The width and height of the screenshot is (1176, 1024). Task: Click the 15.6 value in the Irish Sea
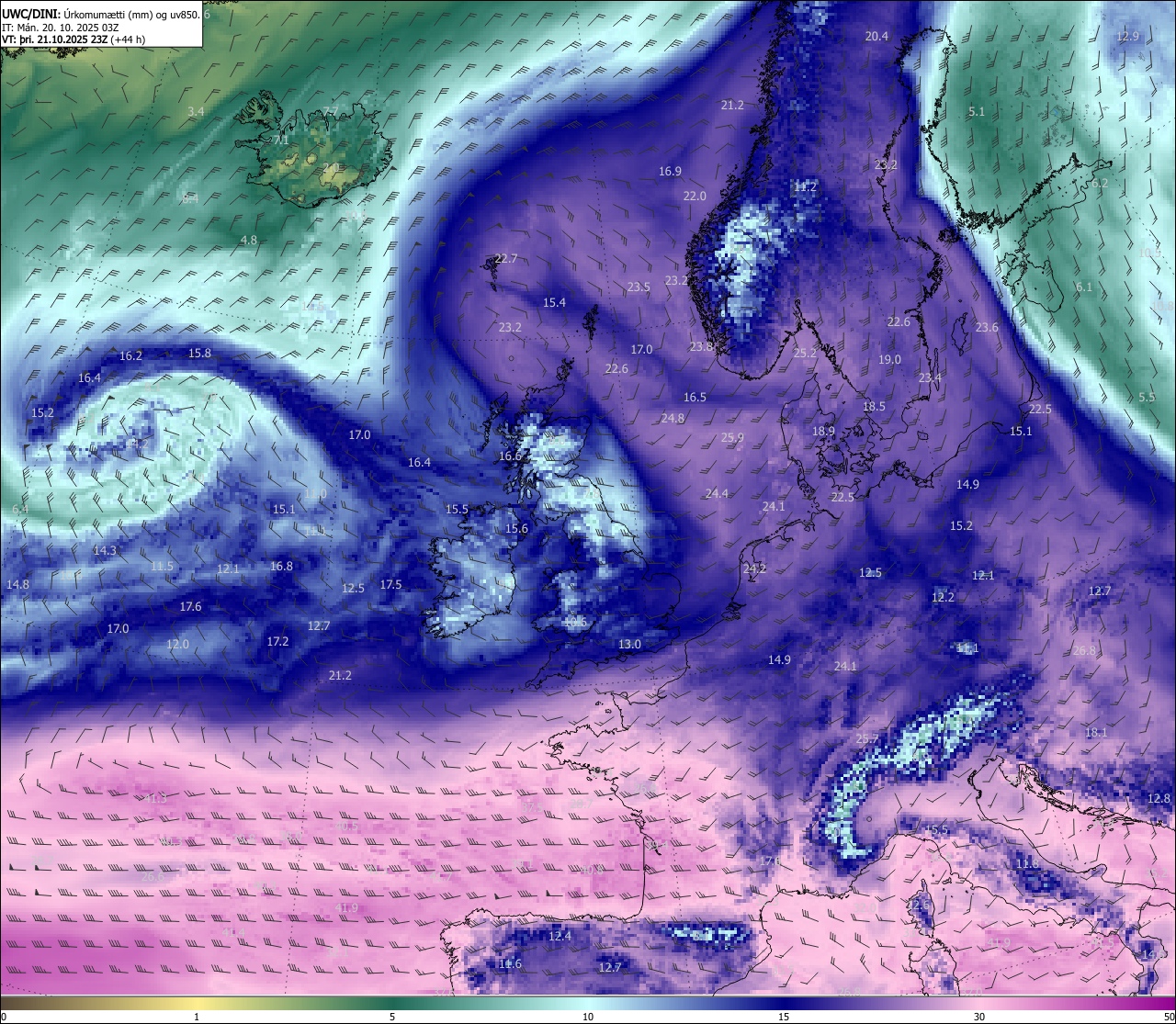(516, 528)
